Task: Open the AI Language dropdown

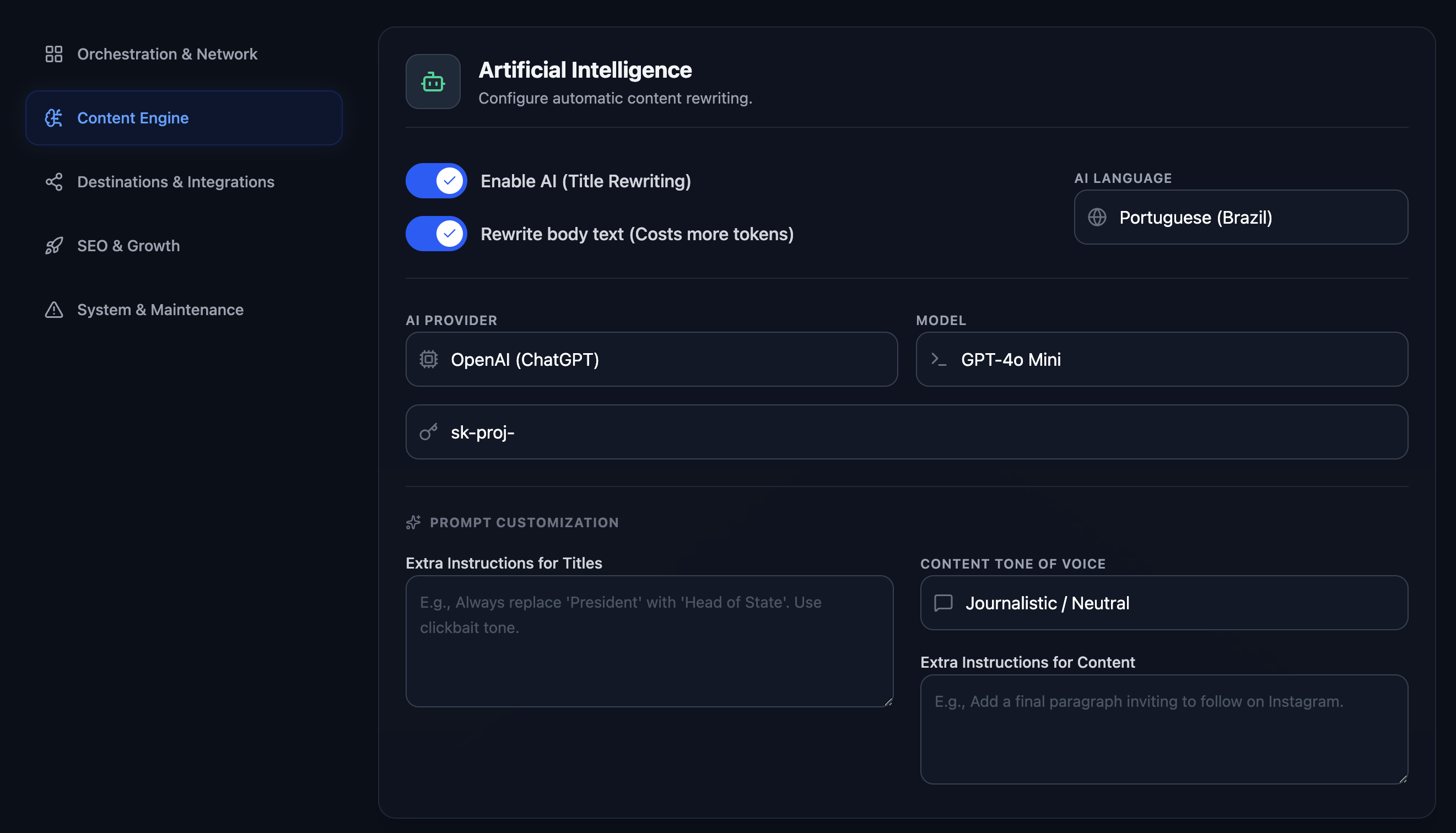Action: pyautogui.click(x=1241, y=218)
